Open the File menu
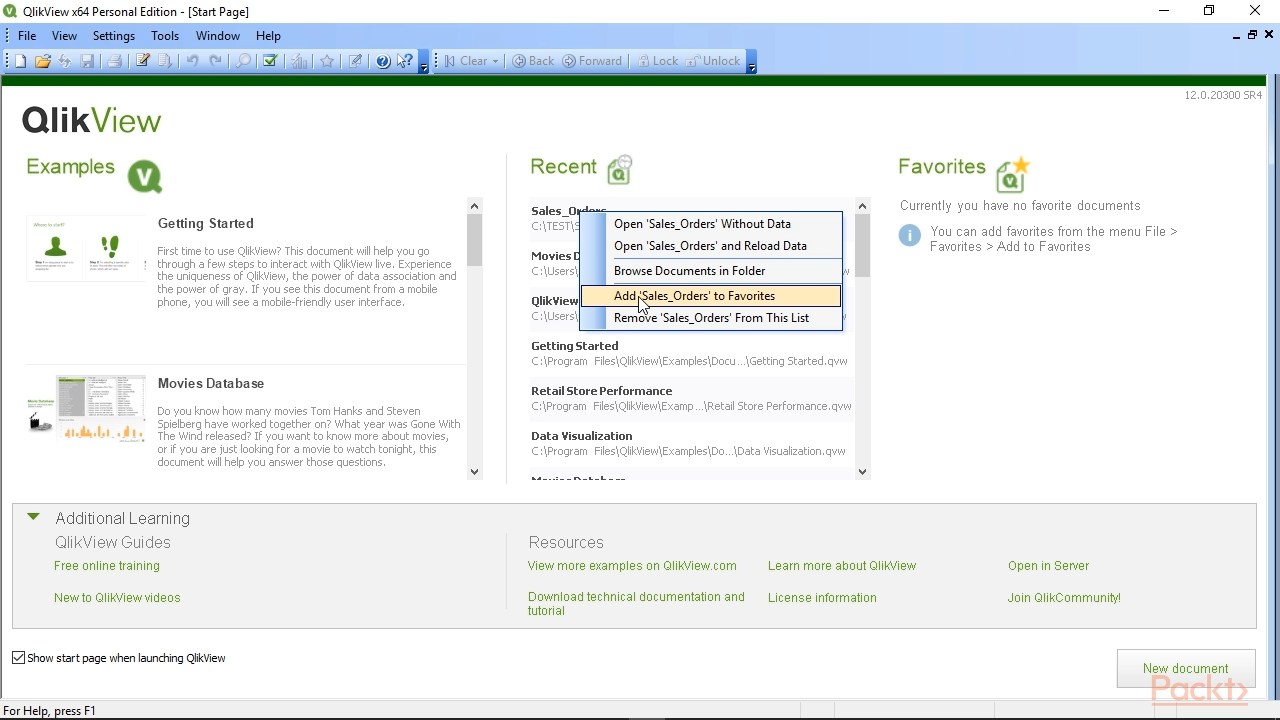Screen dimensions: 1280x720 27,35
